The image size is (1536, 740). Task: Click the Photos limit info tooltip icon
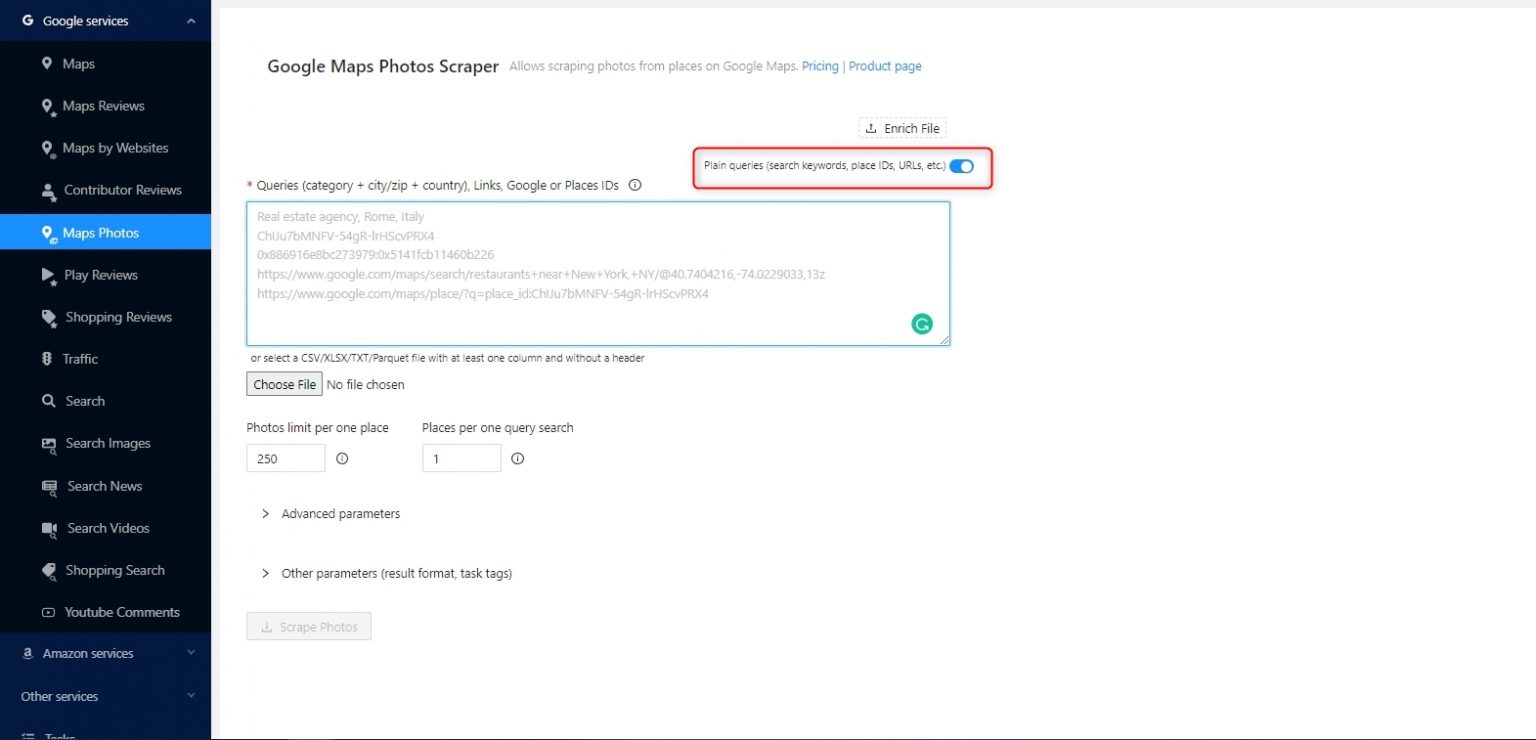[x=342, y=458]
